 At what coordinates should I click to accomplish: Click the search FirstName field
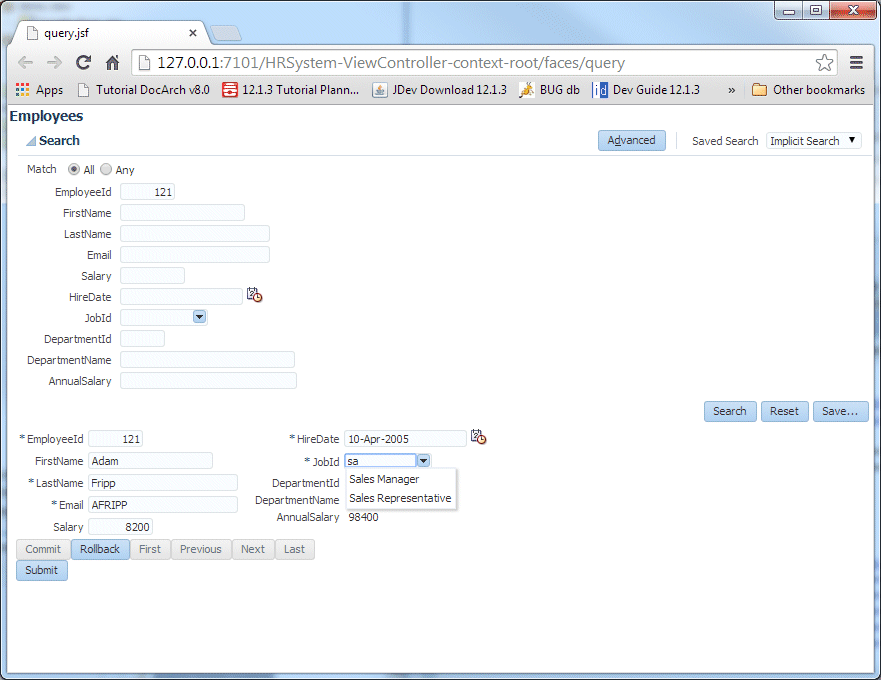pyautogui.click(x=183, y=212)
